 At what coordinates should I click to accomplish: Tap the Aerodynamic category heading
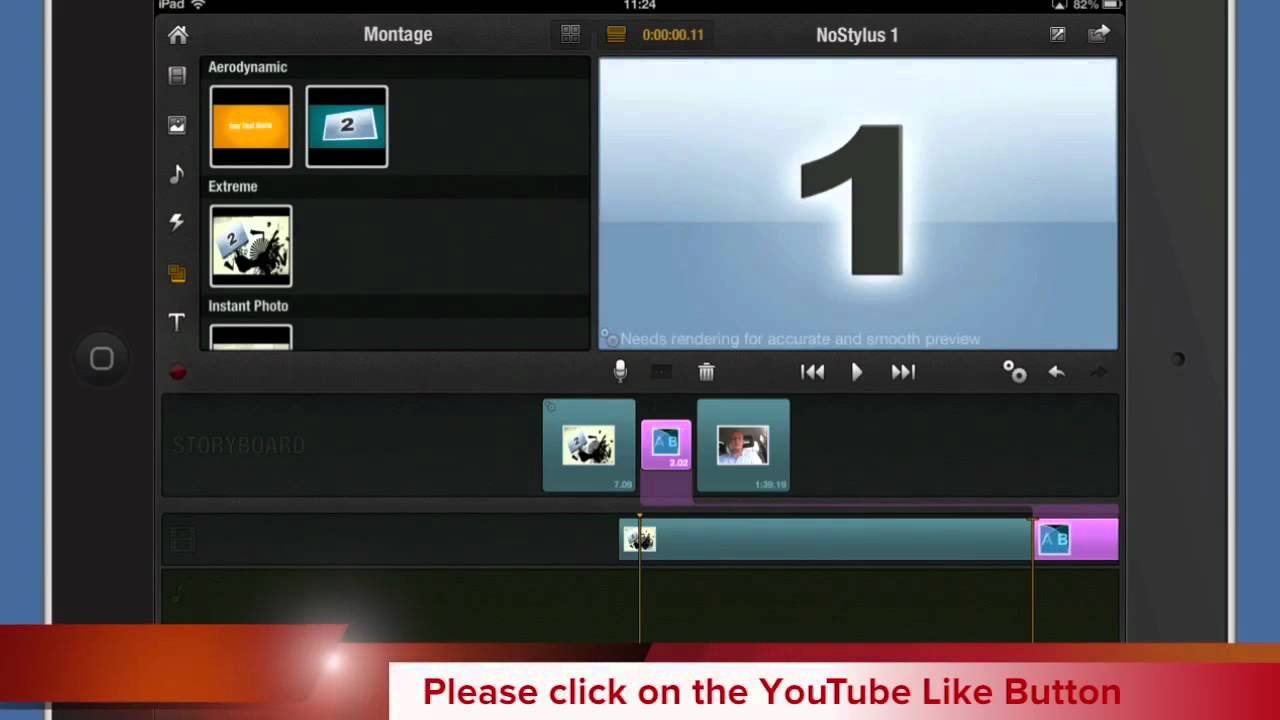[x=248, y=67]
